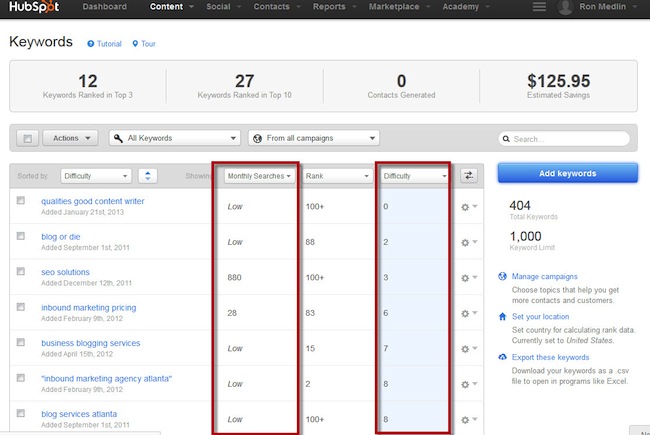Open the seo solutions keyword
Image resolution: width=650 pixels, height=435 pixels.
point(65,272)
